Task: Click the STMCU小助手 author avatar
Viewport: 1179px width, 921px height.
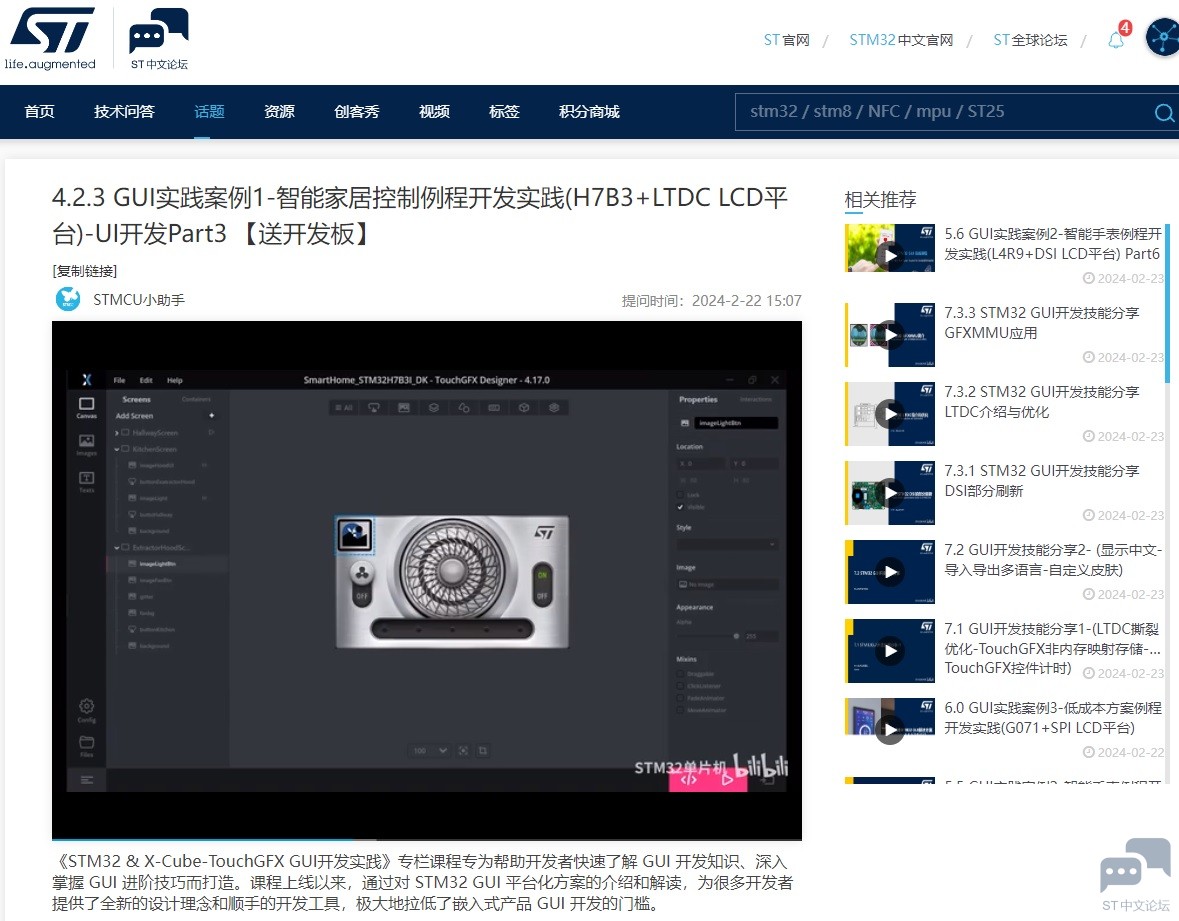Action: point(68,299)
